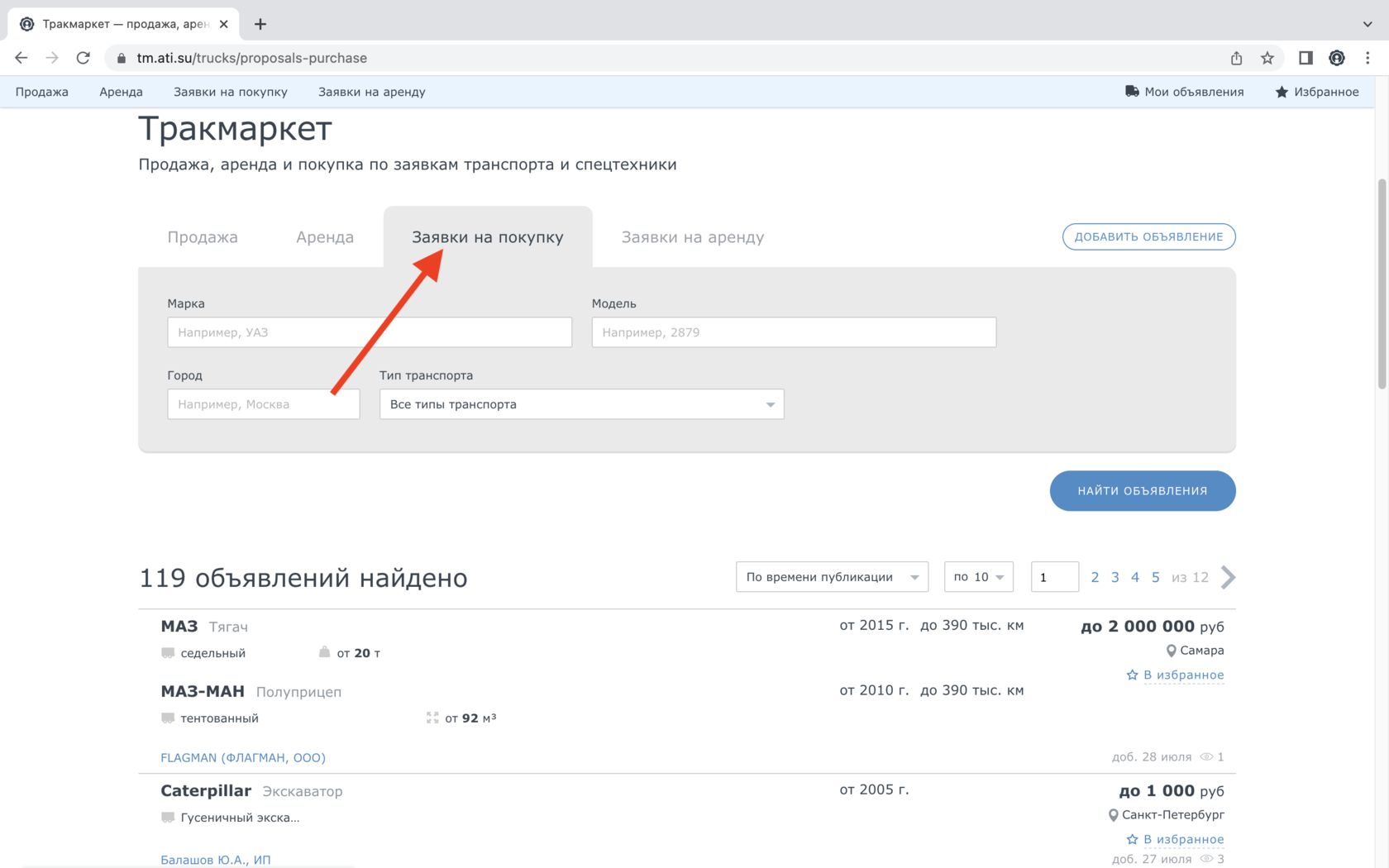
Task: Open sort by По времени публикации dropdown
Action: point(832,577)
